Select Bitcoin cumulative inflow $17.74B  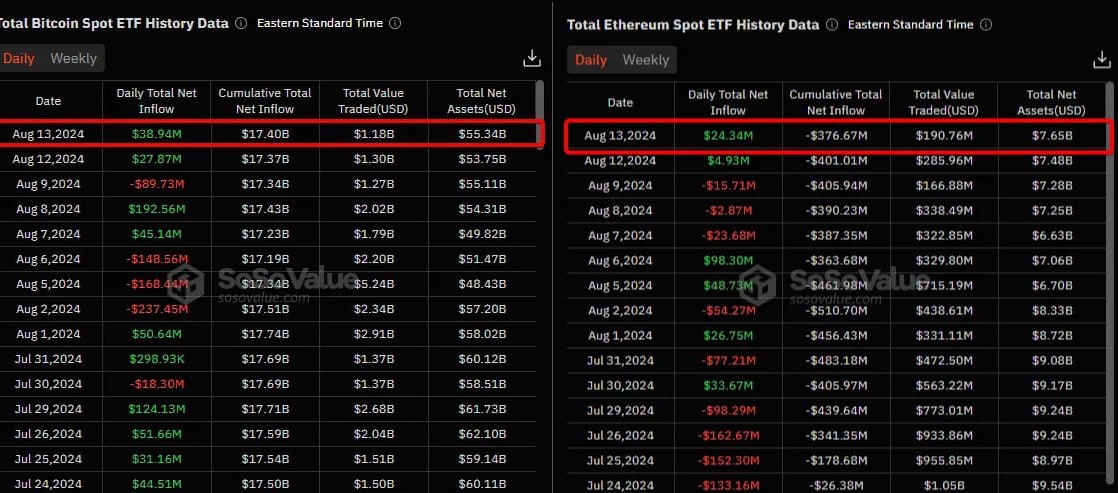tap(265, 334)
